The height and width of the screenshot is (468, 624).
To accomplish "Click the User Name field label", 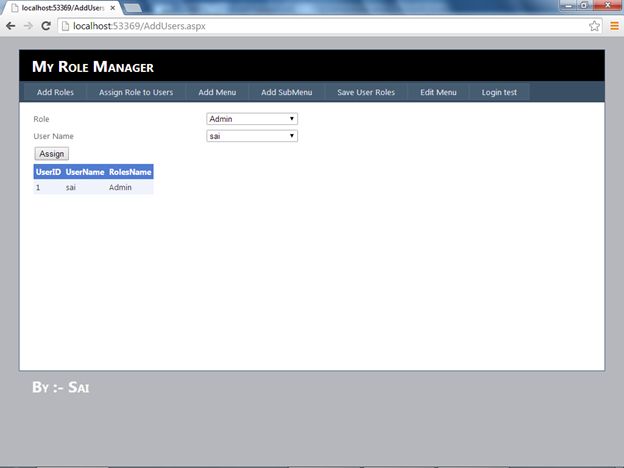I will [x=53, y=136].
